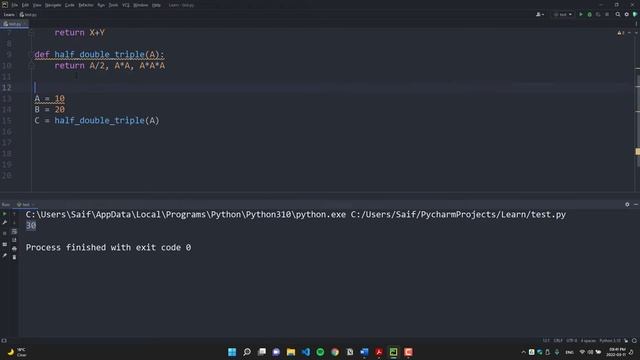Open the warnings indicator in editor corner
Screen dimensions: 640x360
pos(621,33)
